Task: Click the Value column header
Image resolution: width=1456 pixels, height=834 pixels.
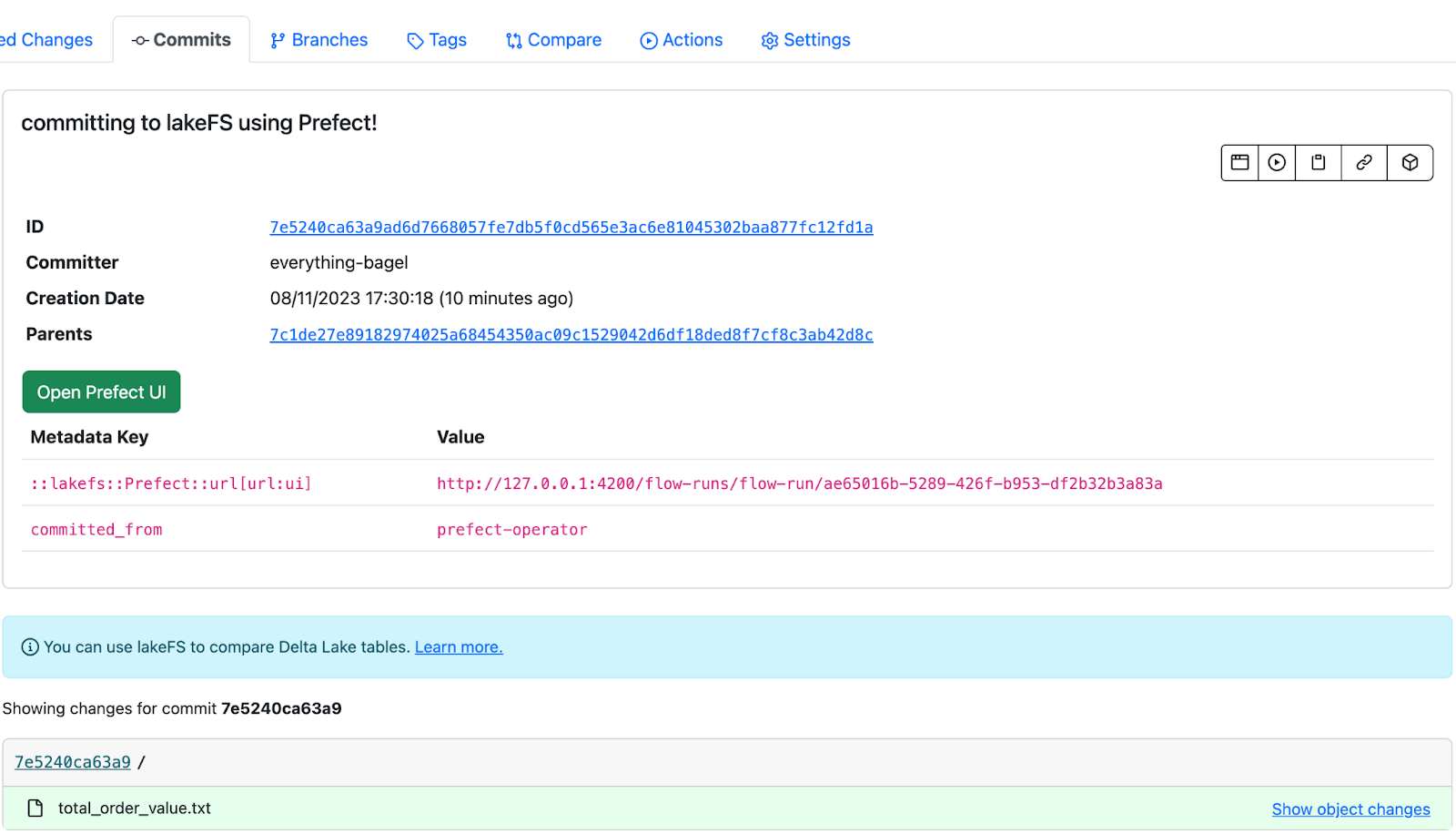Action: [460, 437]
